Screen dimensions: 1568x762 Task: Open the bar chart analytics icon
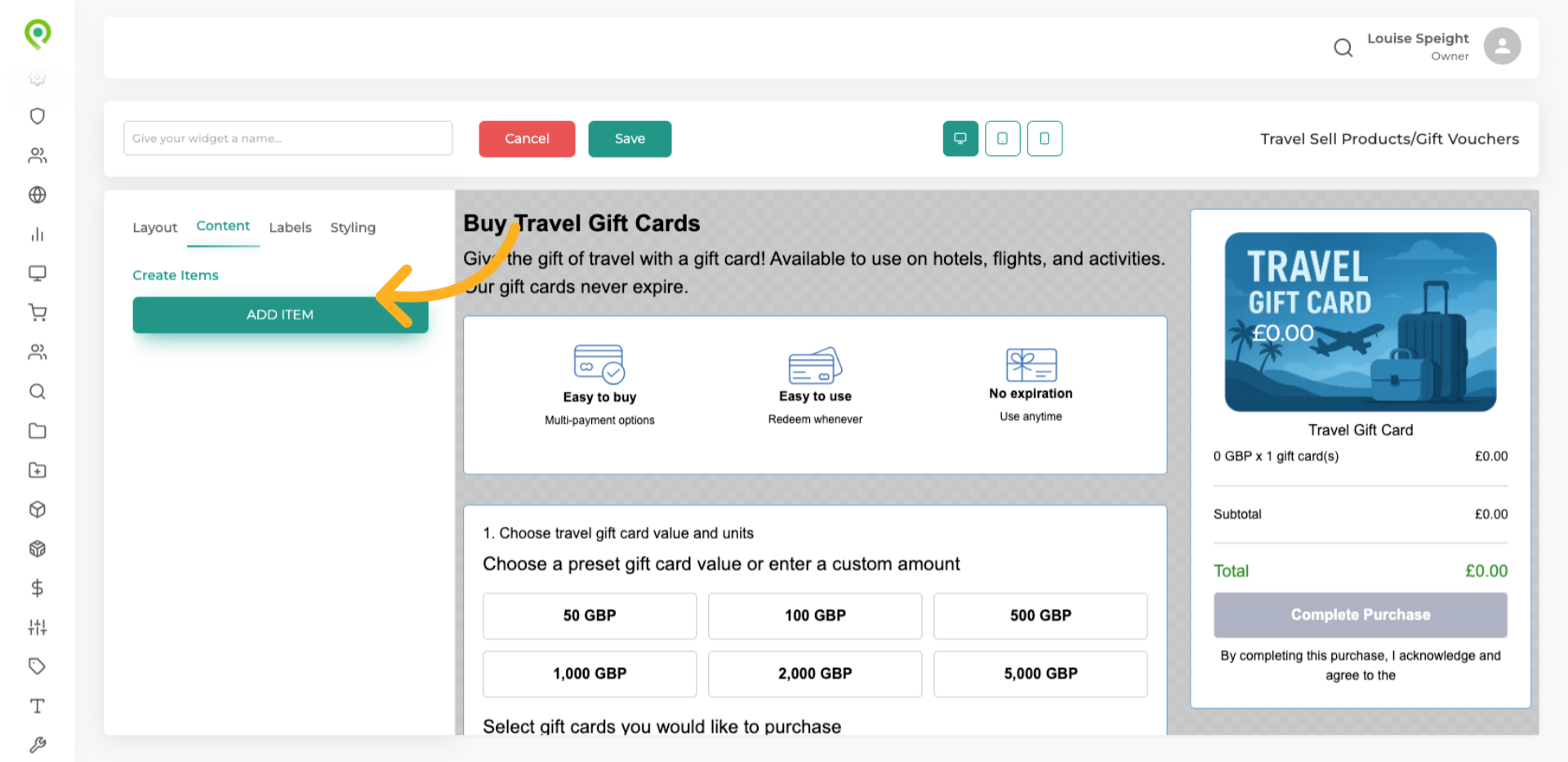[38, 234]
